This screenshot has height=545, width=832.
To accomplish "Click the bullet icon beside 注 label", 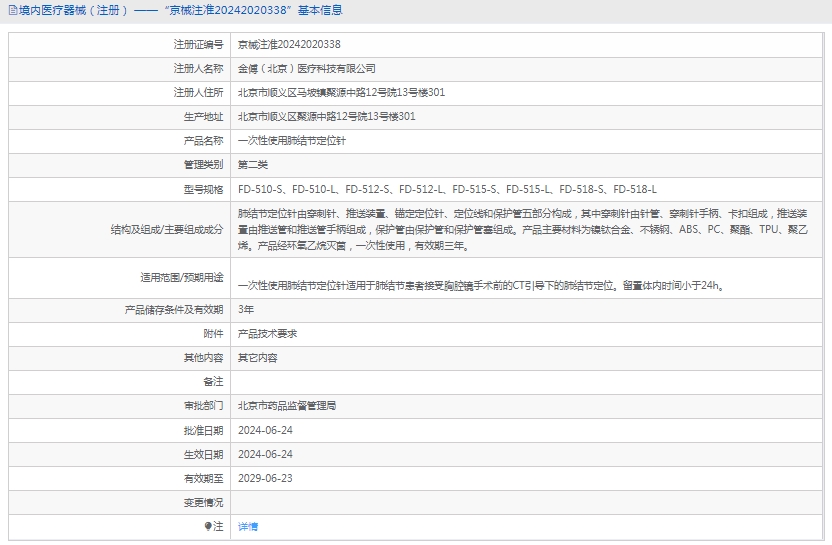I will tap(208, 526).
